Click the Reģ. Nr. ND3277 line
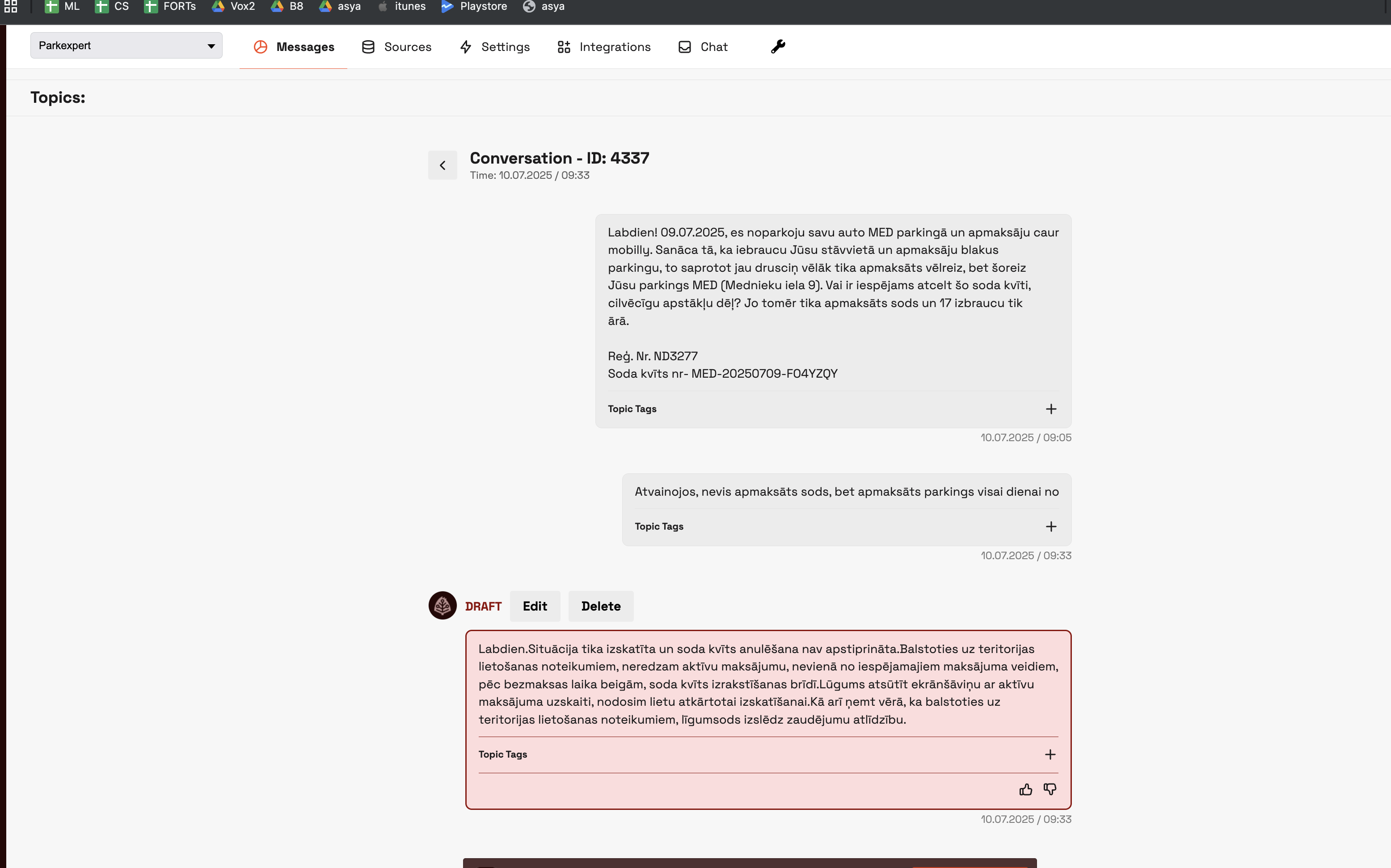This screenshot has height=868, width=1391. (x=653, y=356)
